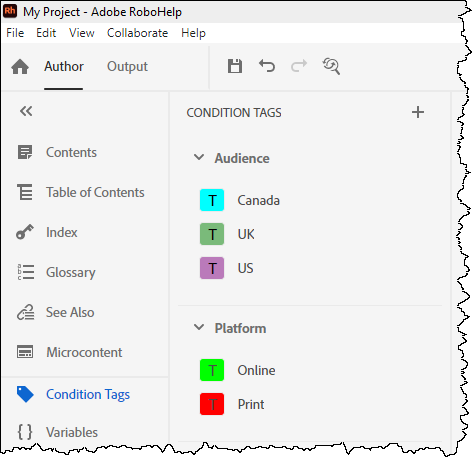Screen dimensions: 474x458
Task: Collapse the Platform tag group
Action: [199, 327]
